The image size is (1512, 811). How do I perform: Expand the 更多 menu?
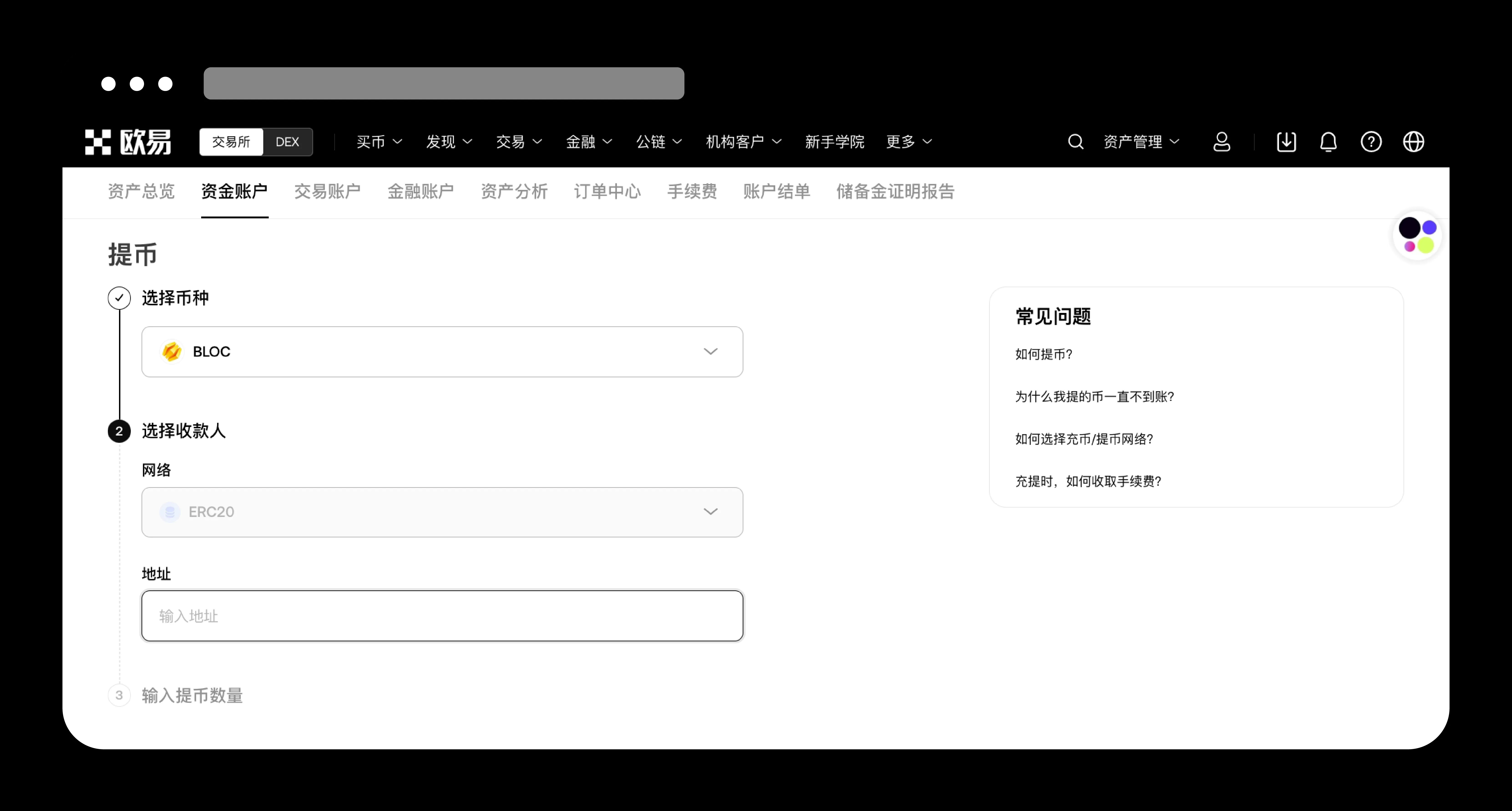(909, 142)
